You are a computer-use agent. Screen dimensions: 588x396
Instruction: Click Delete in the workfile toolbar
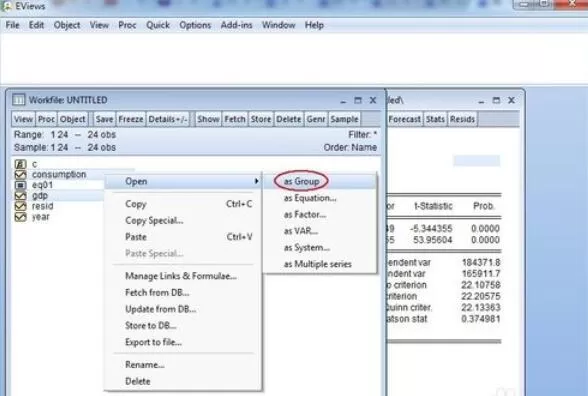[289, 119]
